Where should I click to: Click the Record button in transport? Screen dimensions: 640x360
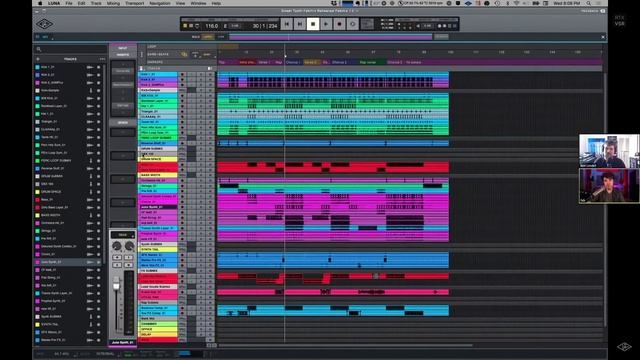339,24
